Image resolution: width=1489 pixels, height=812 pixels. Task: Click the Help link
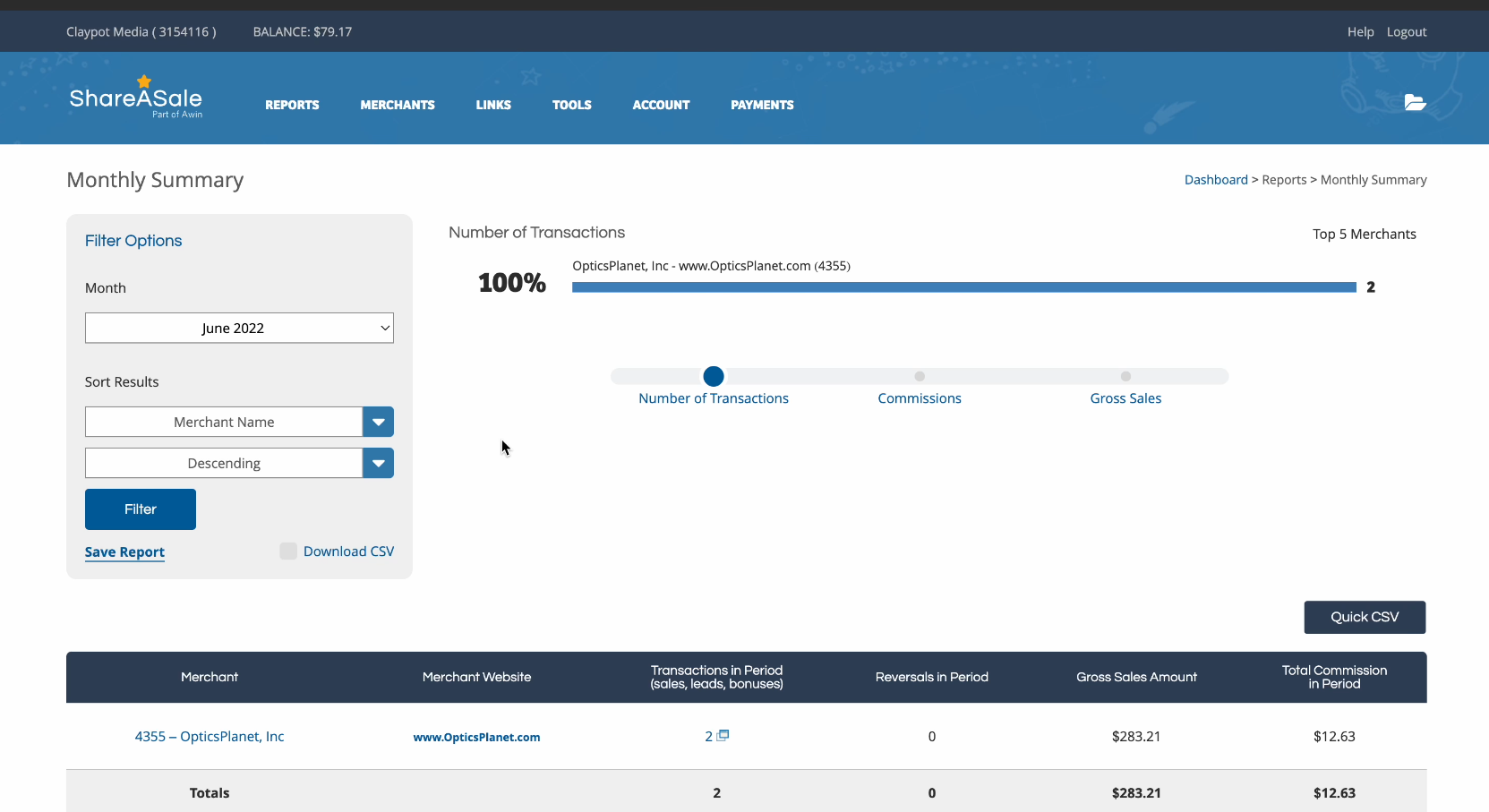coord(1360,31)
